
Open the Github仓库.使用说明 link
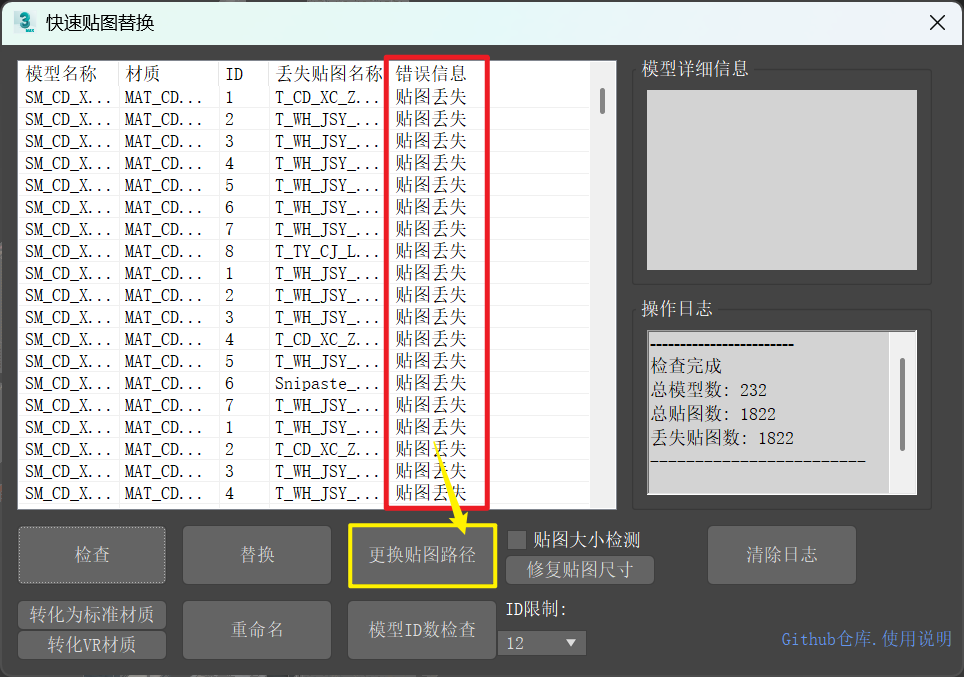click(x=866, y=639)
